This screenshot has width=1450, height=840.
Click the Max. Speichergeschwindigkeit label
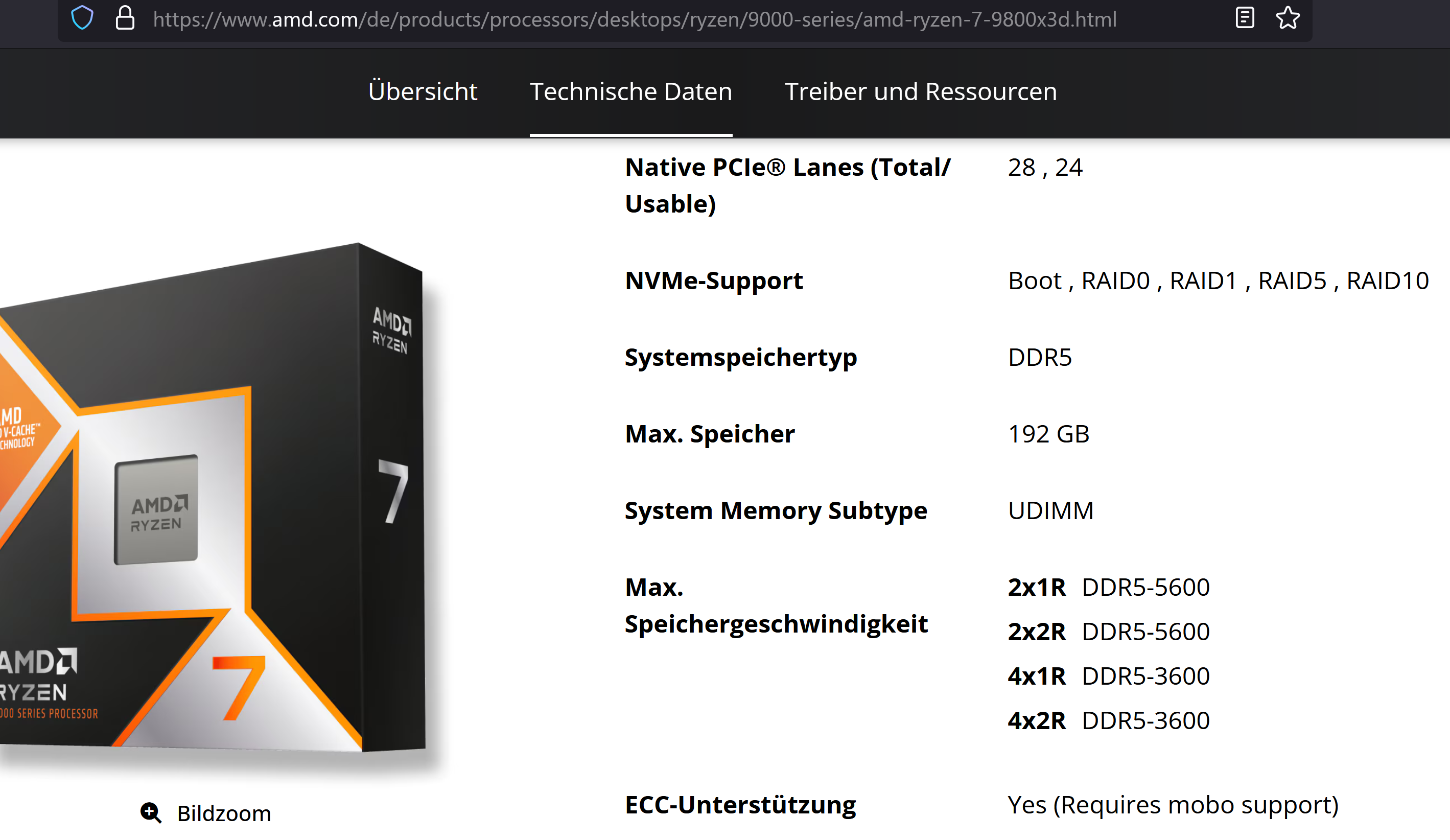(776, 605)
